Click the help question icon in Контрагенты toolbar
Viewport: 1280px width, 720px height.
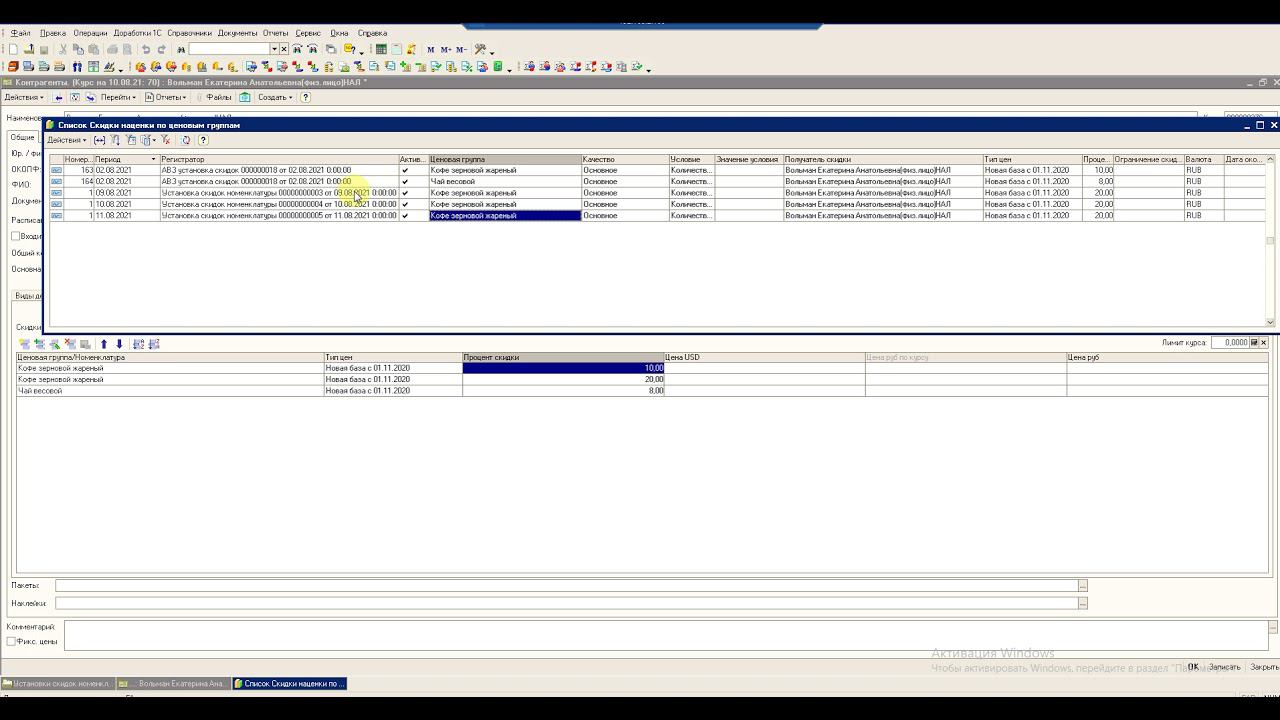click(x=305, y=97)
